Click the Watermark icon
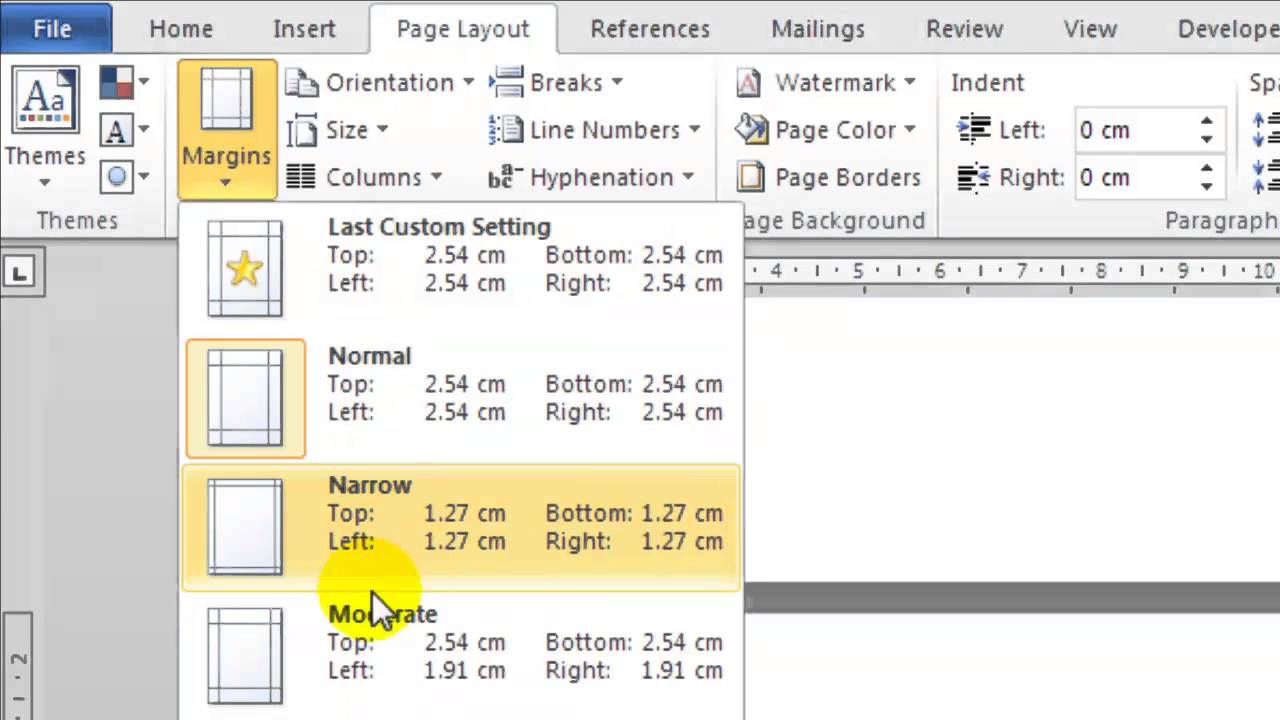1280x720 pixels. 749,83
